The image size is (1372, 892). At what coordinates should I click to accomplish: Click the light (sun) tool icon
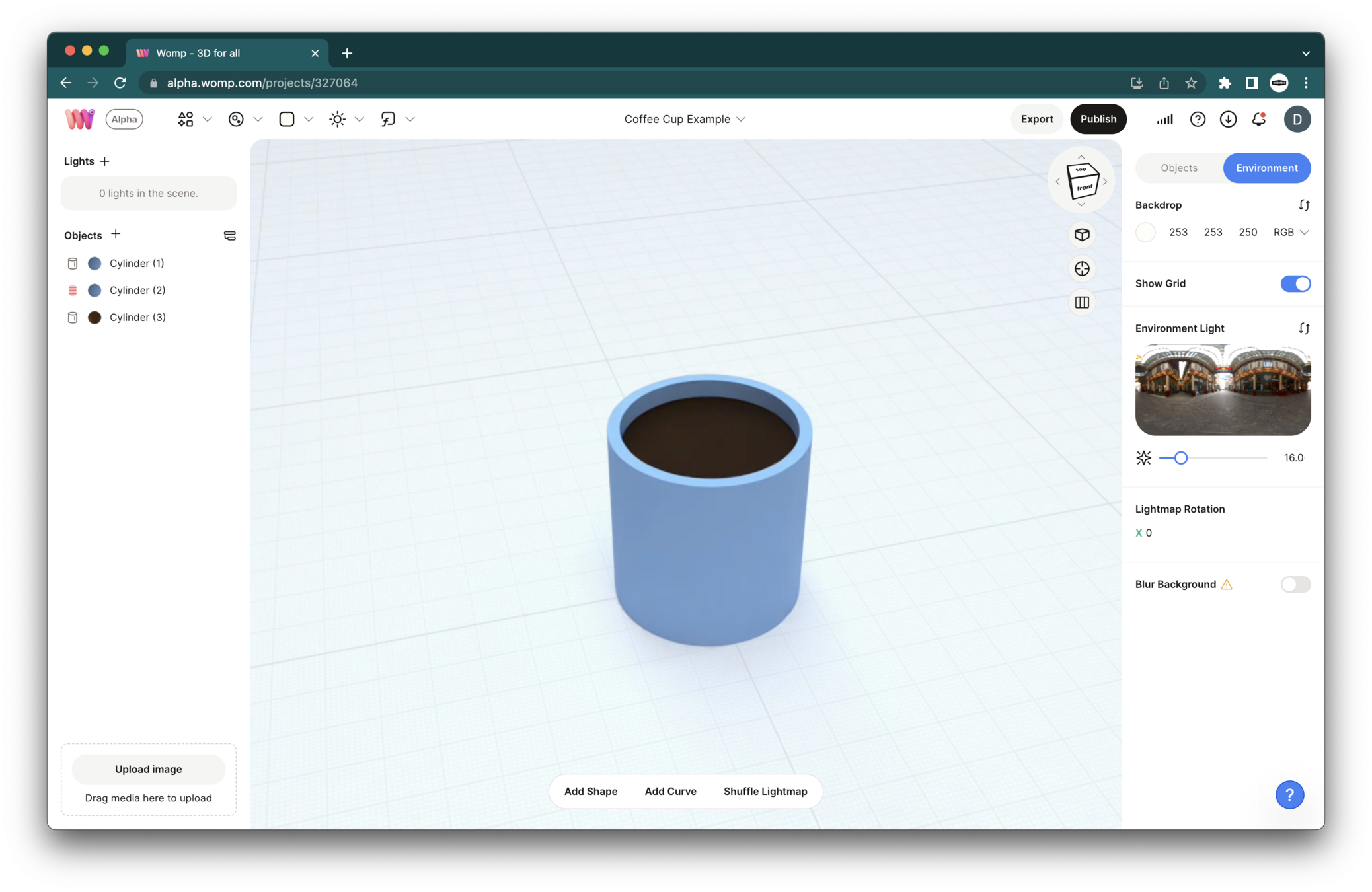coord(337,119)
